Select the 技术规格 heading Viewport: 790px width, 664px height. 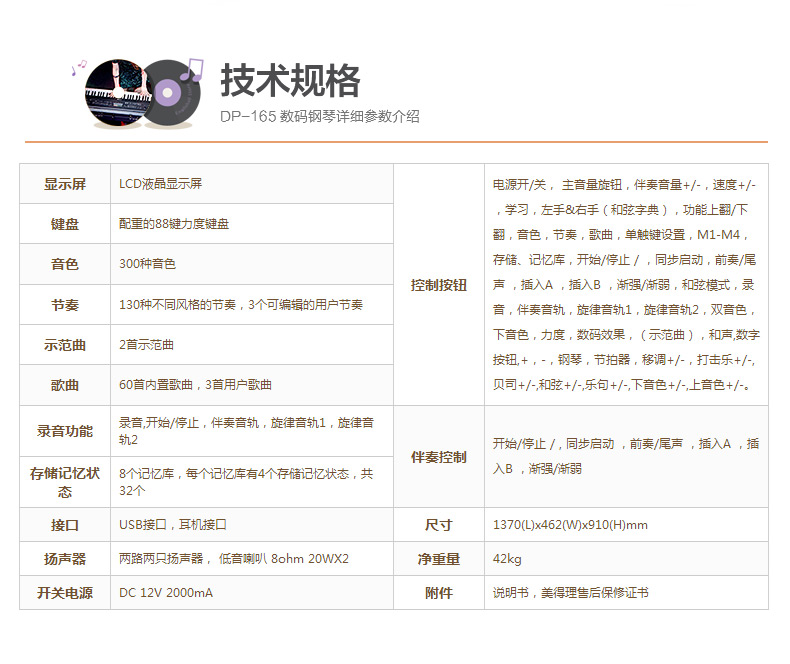(290, 80)
